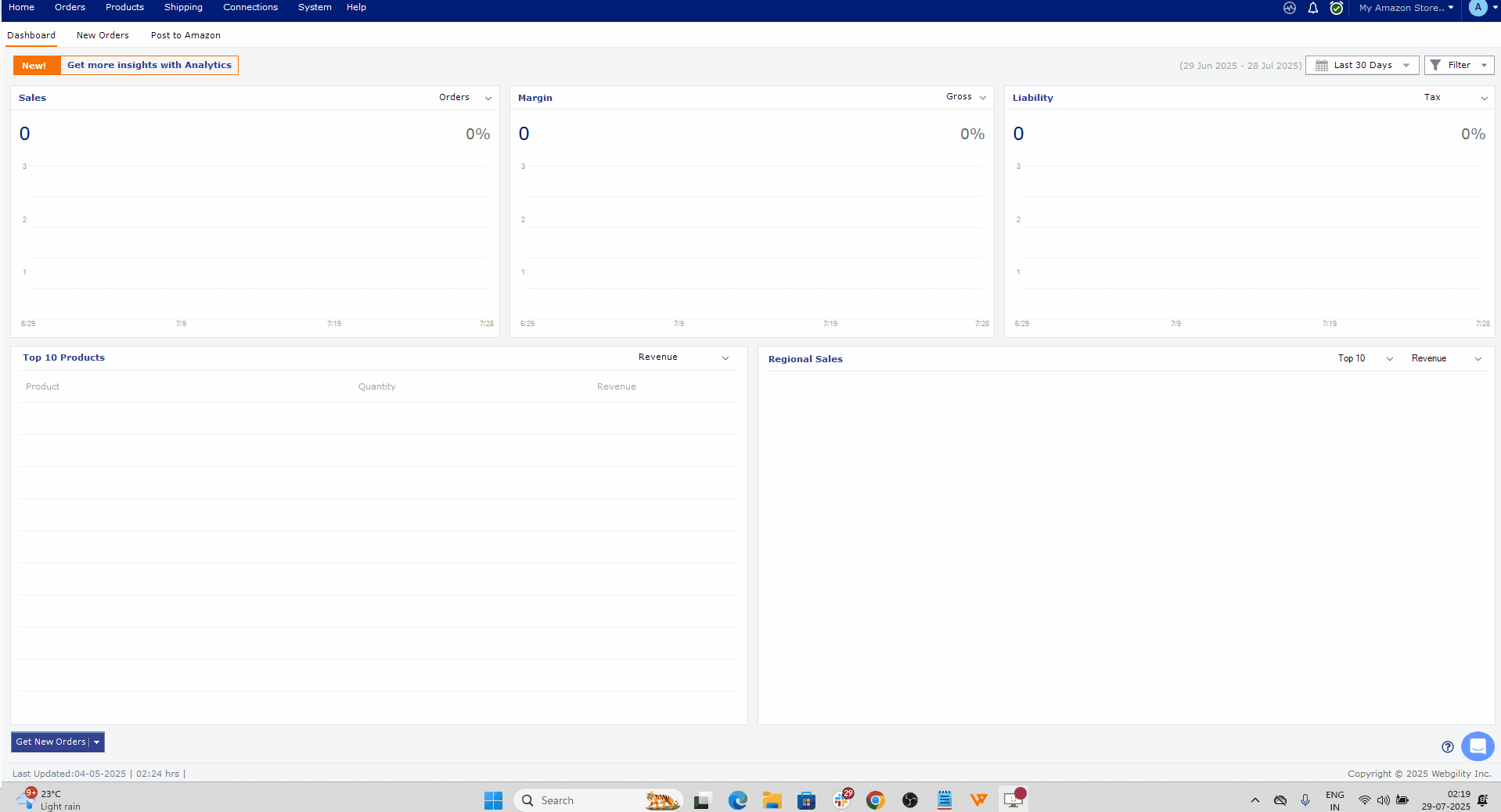Open the activity status icon near notifications
Screen dimensions: 1501x812
[x=1289, y=8]
